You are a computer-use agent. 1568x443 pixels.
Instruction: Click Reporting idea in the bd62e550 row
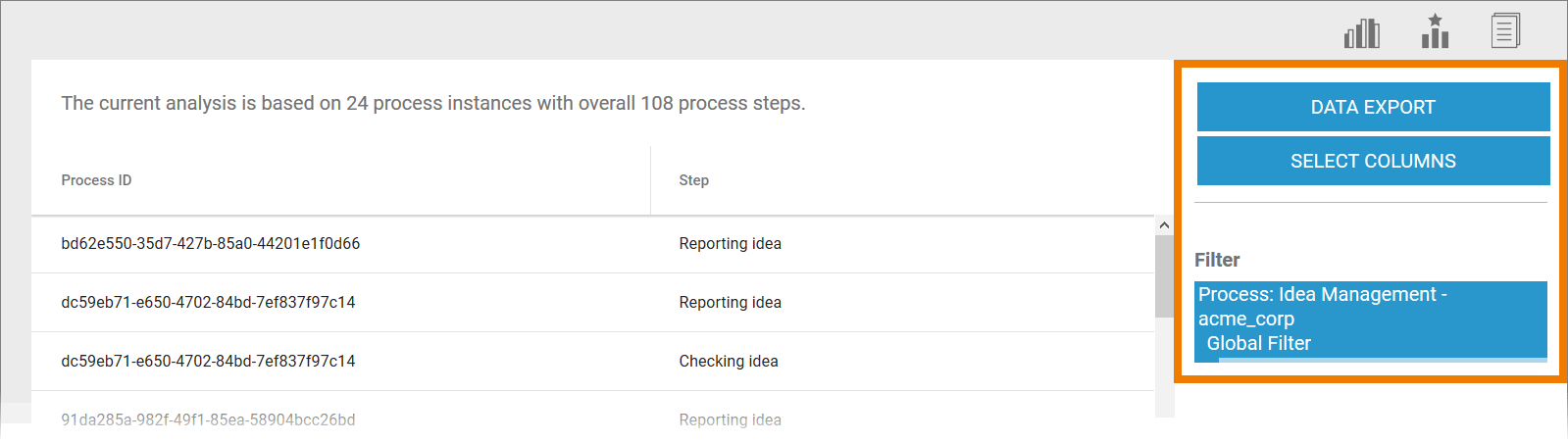730,244
